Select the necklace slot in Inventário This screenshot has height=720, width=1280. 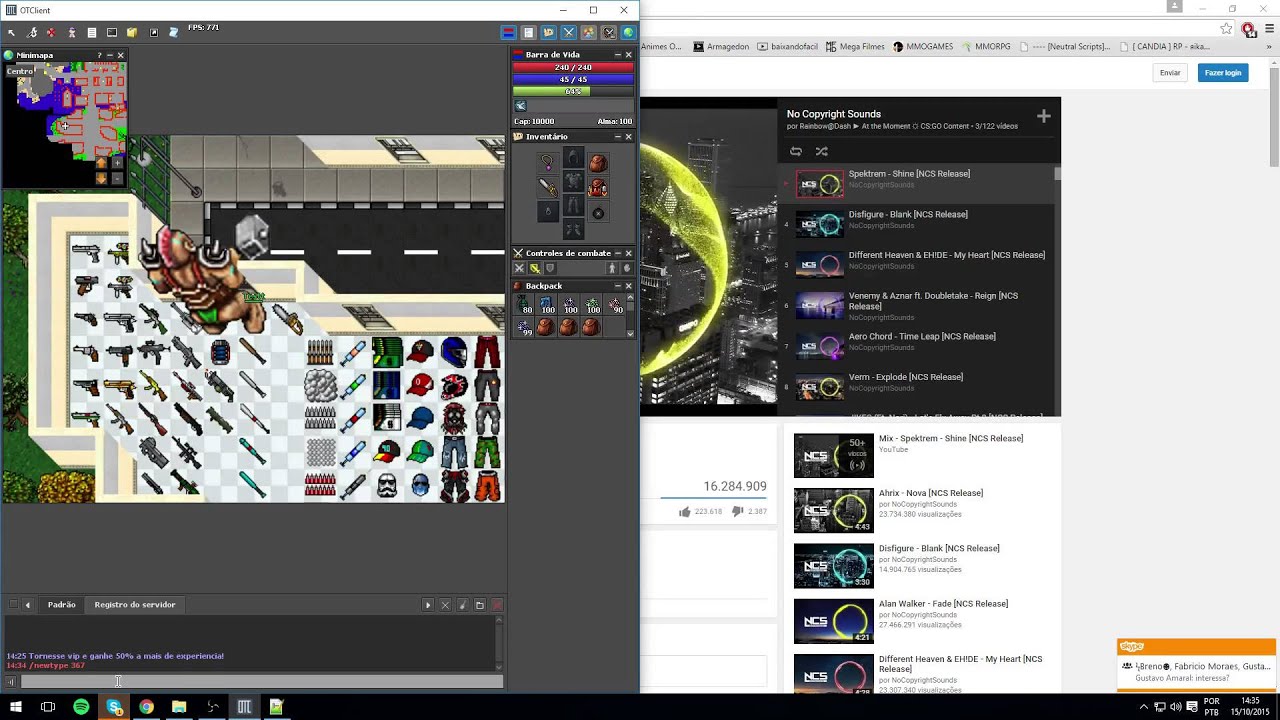point(548,161)
